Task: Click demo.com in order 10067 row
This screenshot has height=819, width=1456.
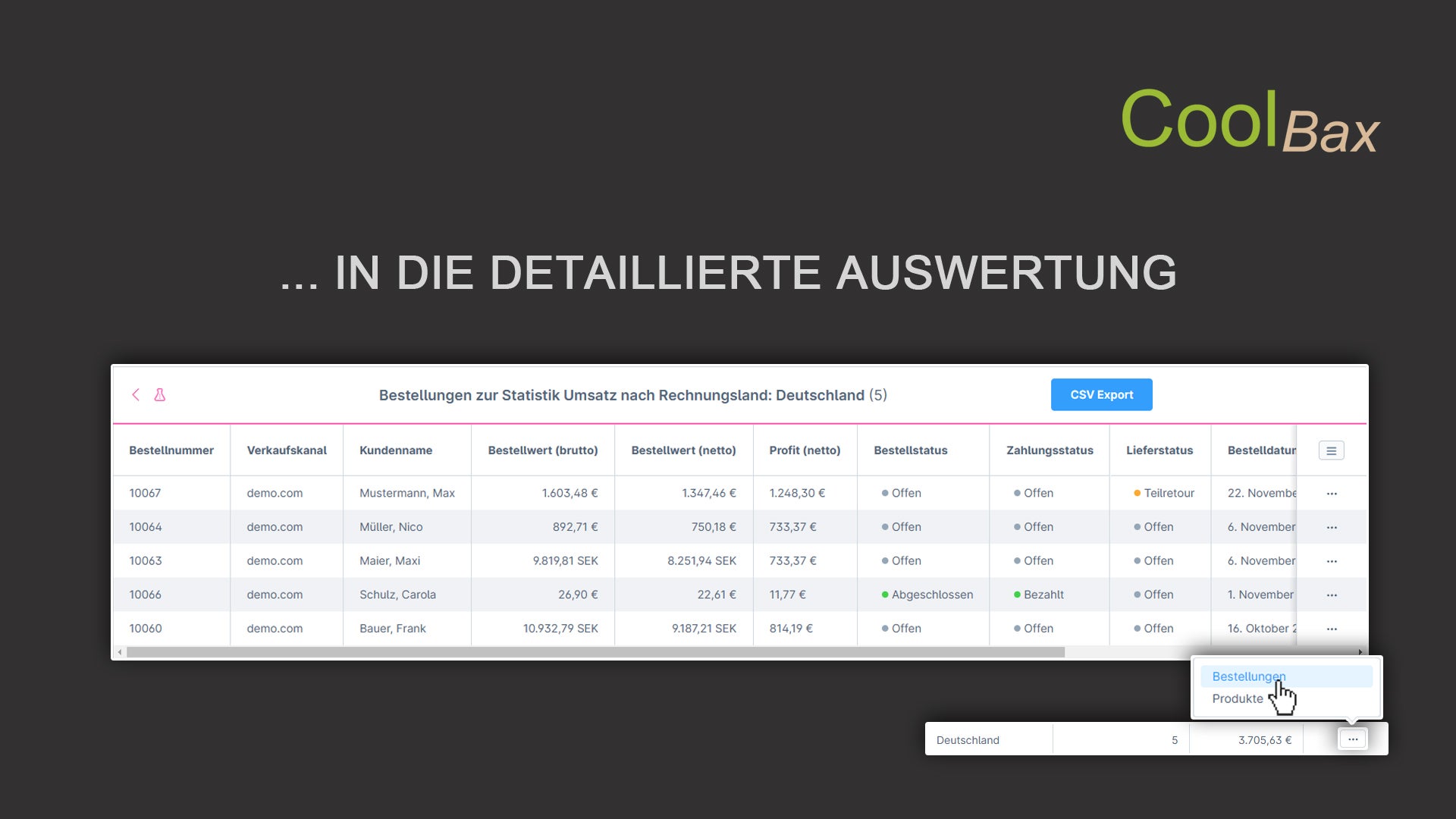Action: 275,493
